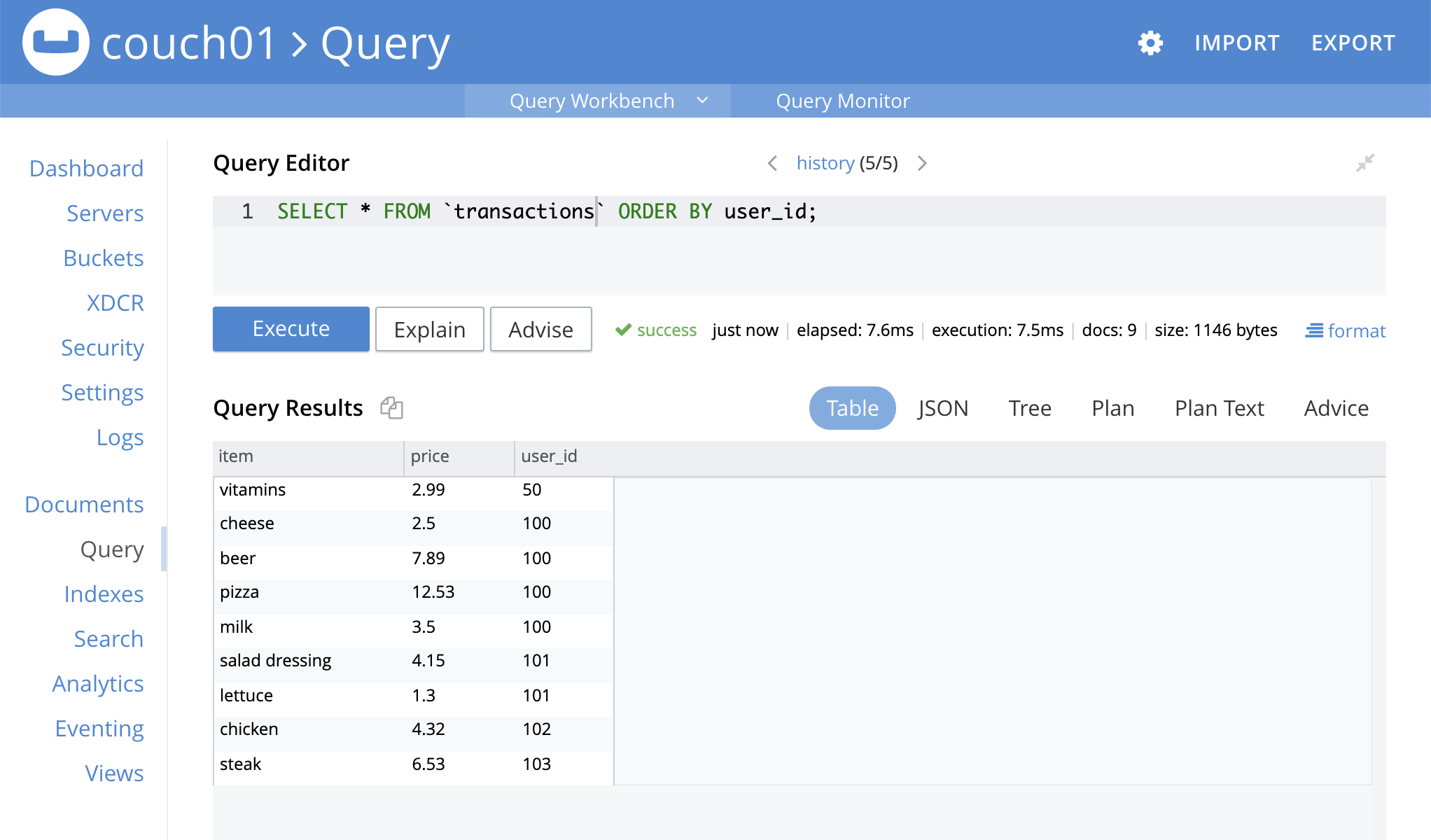The width and height of the screenshot is (1431, 840).
Task: Click the Couchbase logo icon
Action: click(x=56, y=42)
